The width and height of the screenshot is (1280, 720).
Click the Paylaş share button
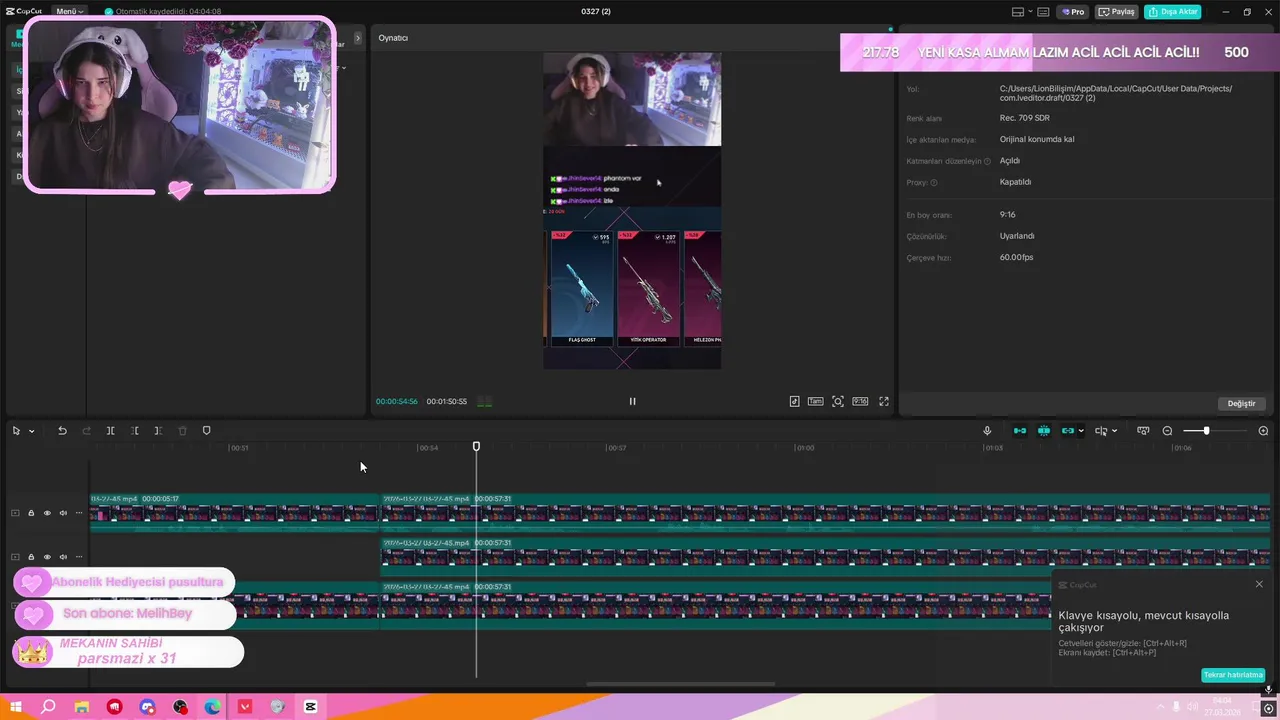pyautogui.click(x=1118, y=12)
